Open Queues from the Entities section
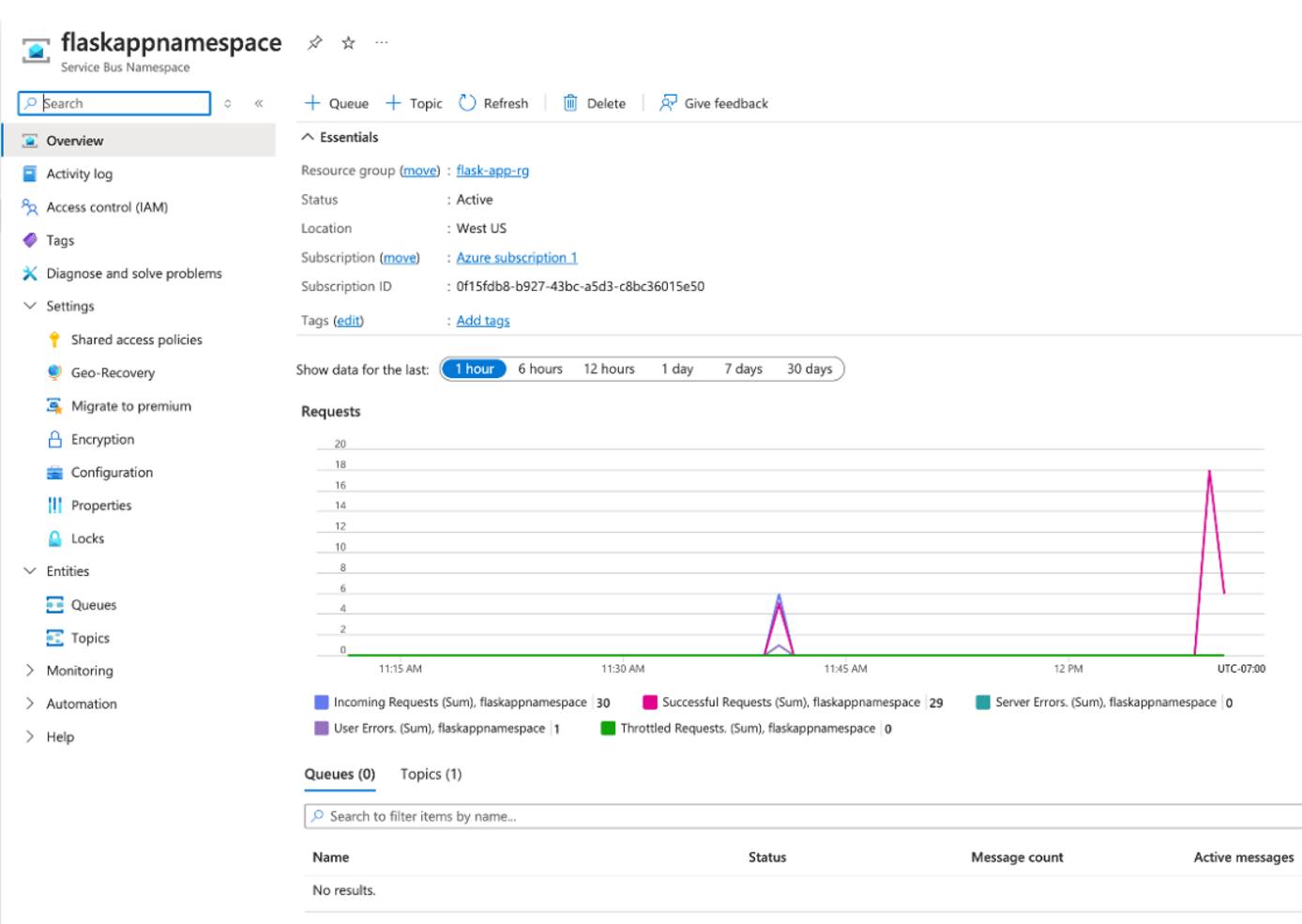This screenshot has height=924, width=1302. pyautogui.click(x=93, y=604)
